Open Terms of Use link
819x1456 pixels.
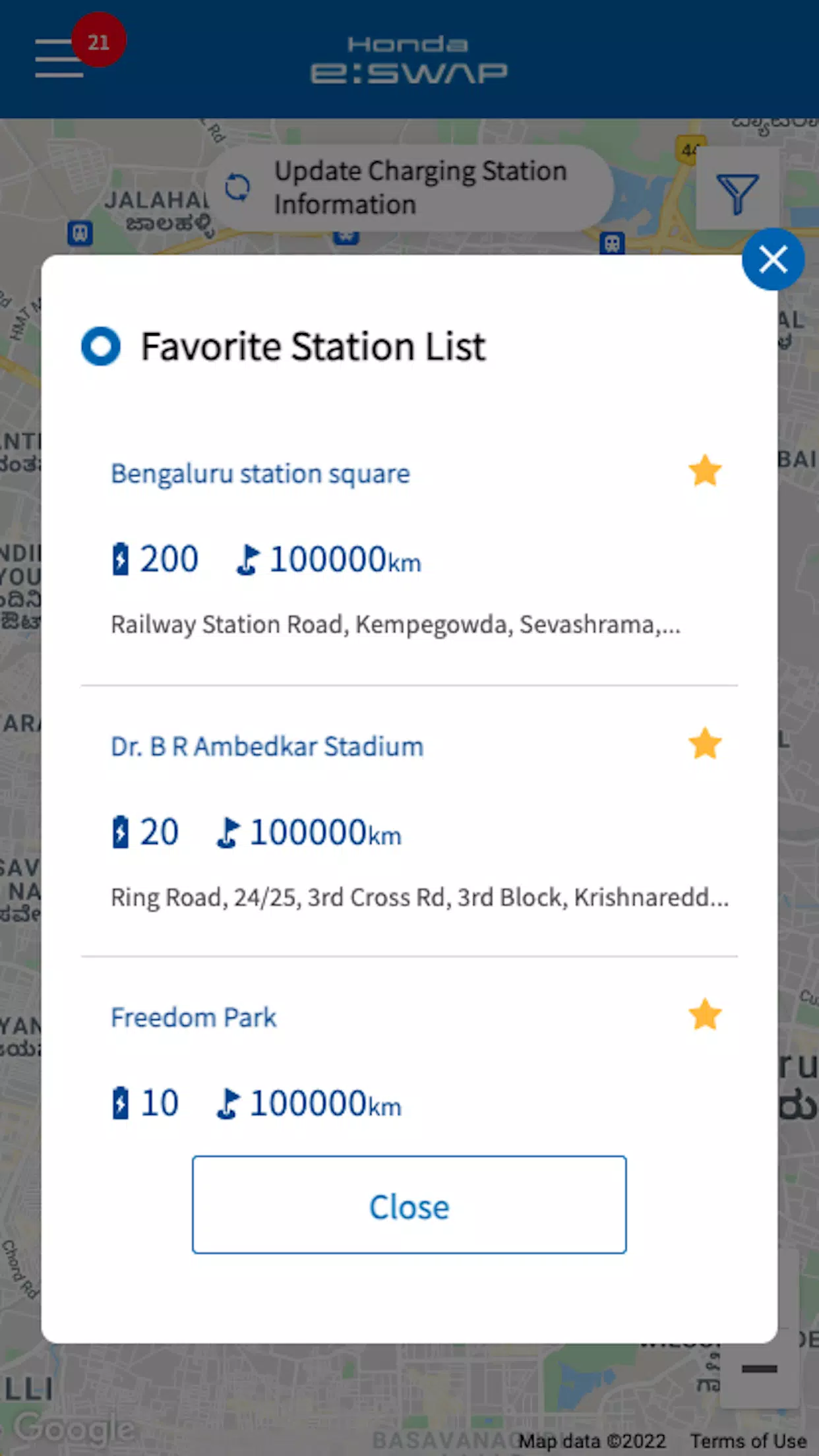pyautogui.click(x=748, y=1441)
